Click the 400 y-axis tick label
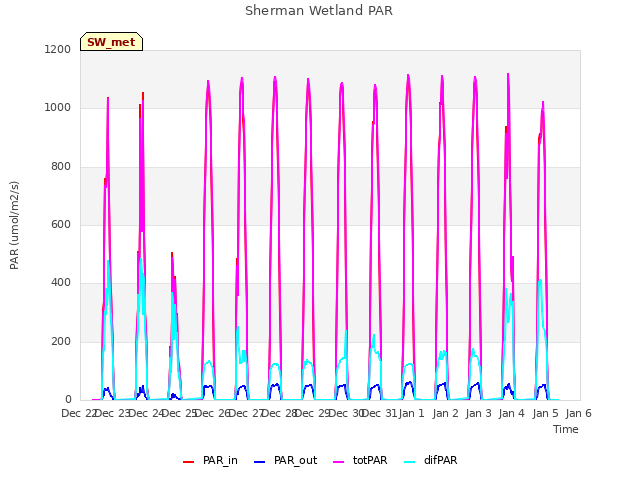640x480 pixels. pos(61,283)
